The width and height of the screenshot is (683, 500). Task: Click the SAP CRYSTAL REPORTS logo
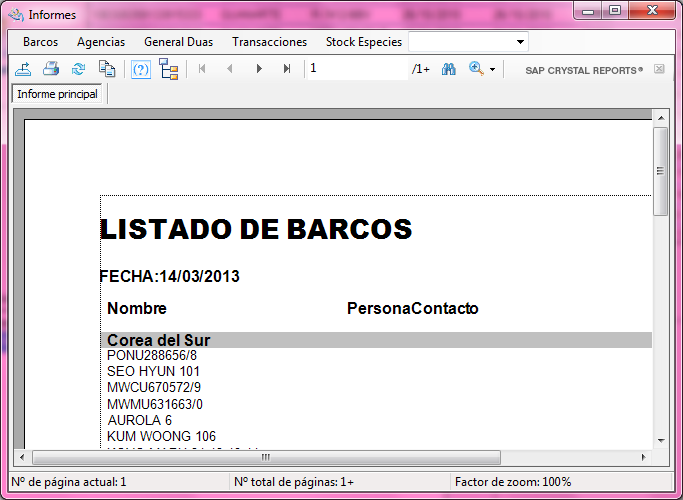[584, 70]
